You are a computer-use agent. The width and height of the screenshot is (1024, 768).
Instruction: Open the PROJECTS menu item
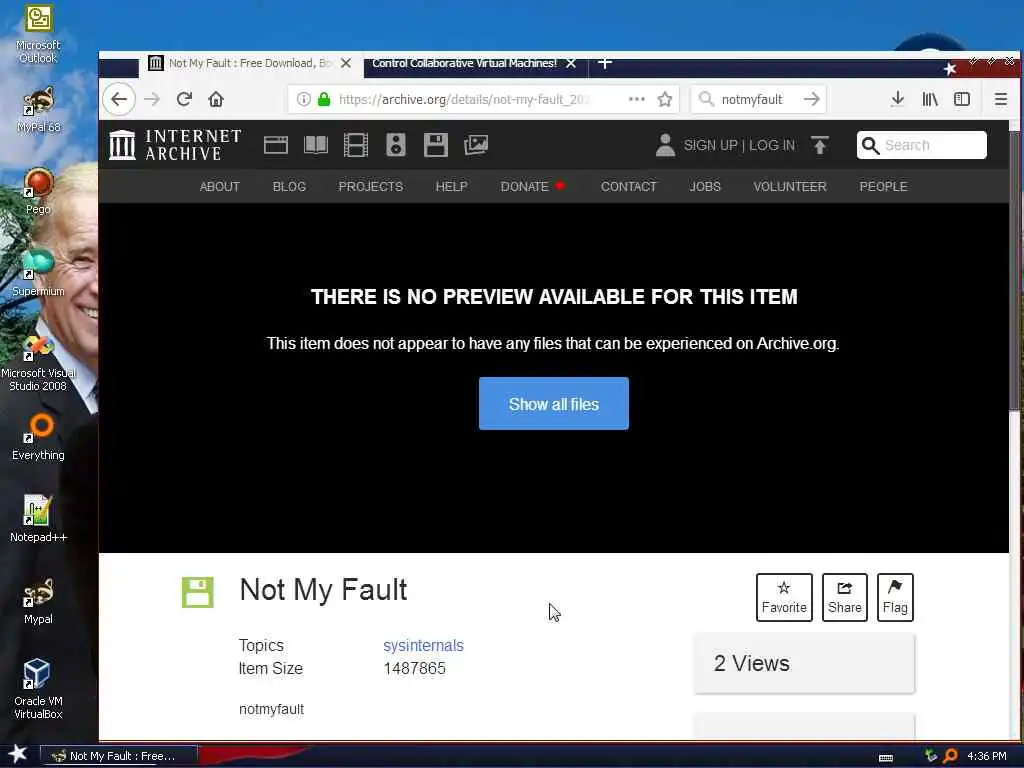(x=371, y=187)
